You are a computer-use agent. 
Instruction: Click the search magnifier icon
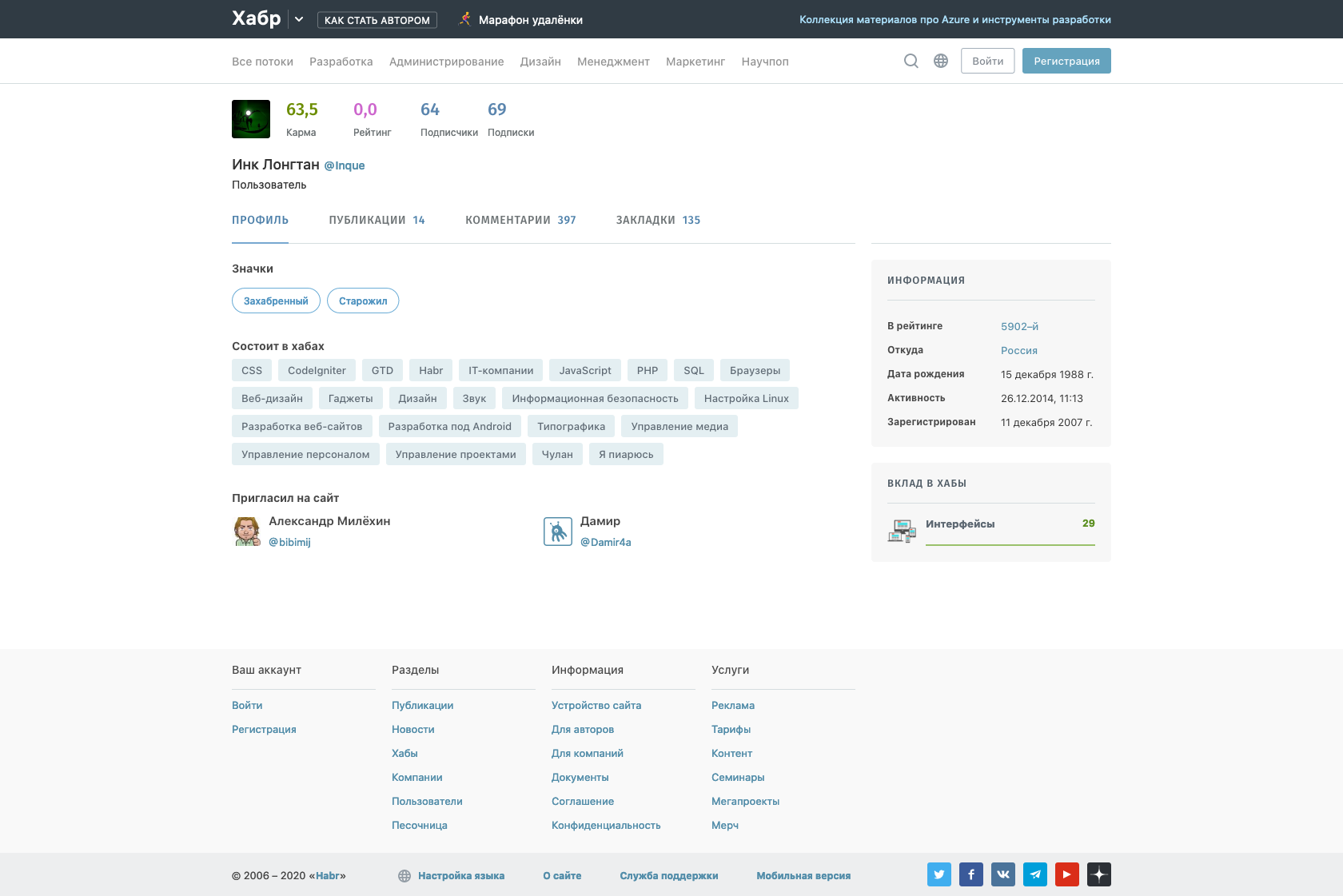[x=911, y=61]
